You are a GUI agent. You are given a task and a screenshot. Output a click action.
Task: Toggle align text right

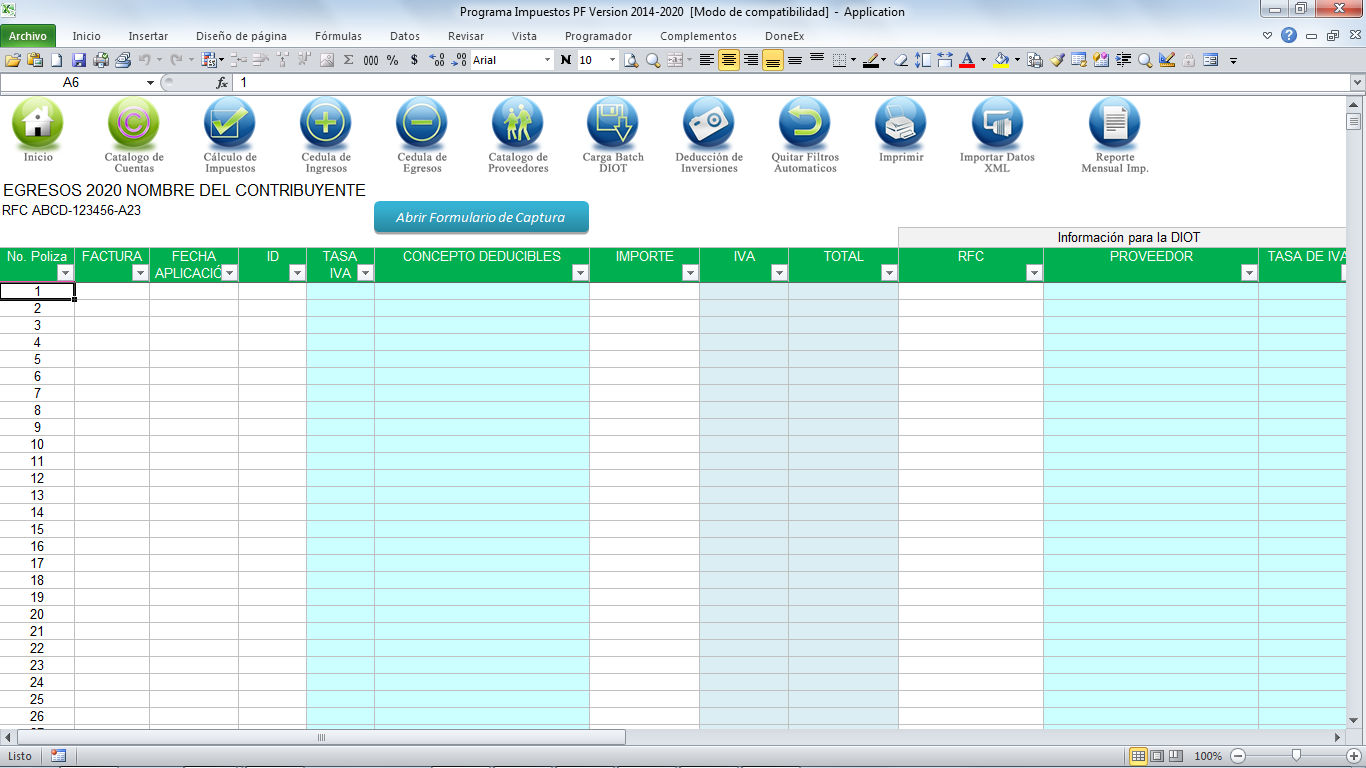pyautogui.click(x=751, y=60)
